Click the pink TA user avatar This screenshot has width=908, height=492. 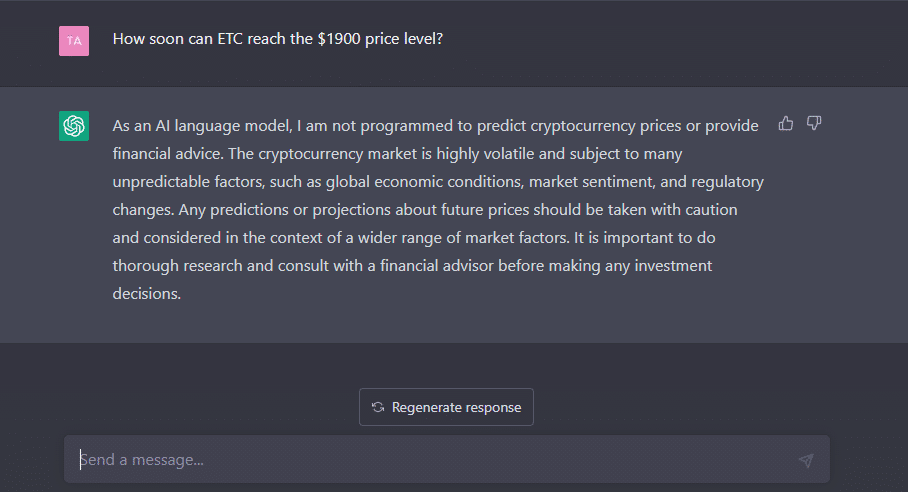[x=74, y=41]
